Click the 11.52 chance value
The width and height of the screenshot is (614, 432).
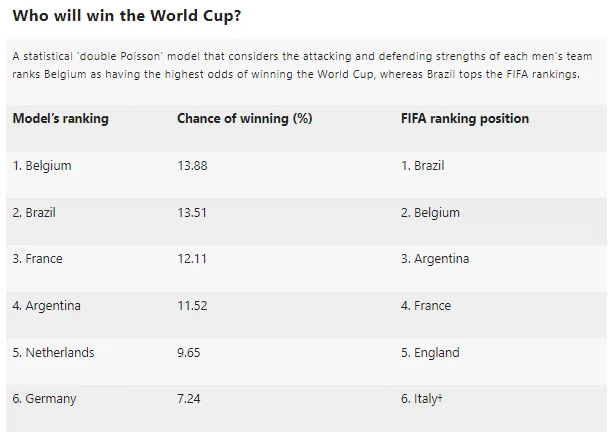pos(192,306)
